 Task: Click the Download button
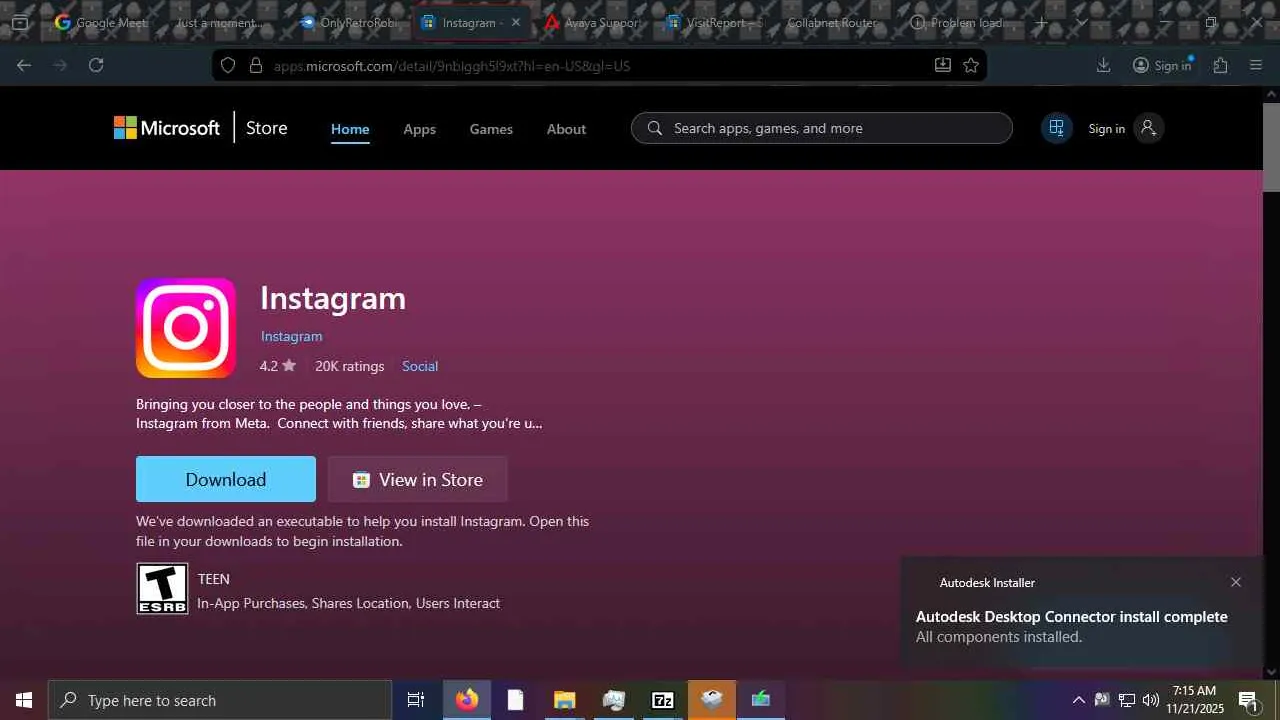[226, 479]
